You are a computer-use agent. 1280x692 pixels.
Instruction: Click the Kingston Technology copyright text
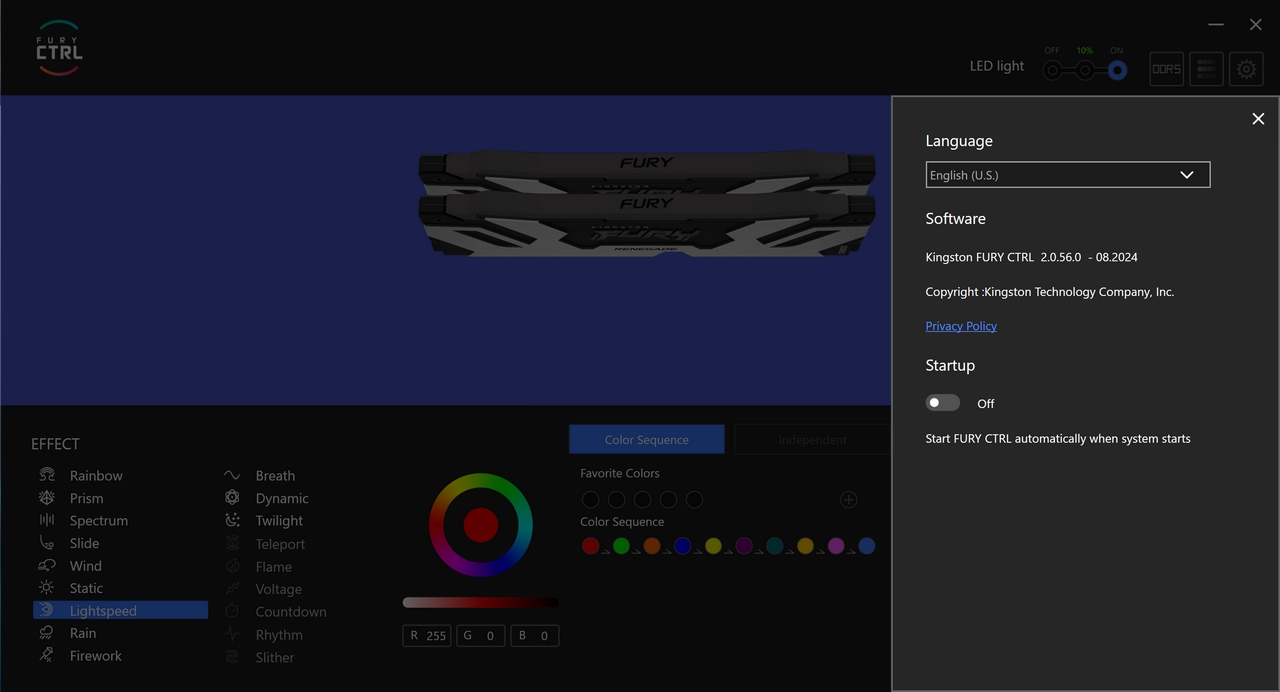coord(1050,292)
